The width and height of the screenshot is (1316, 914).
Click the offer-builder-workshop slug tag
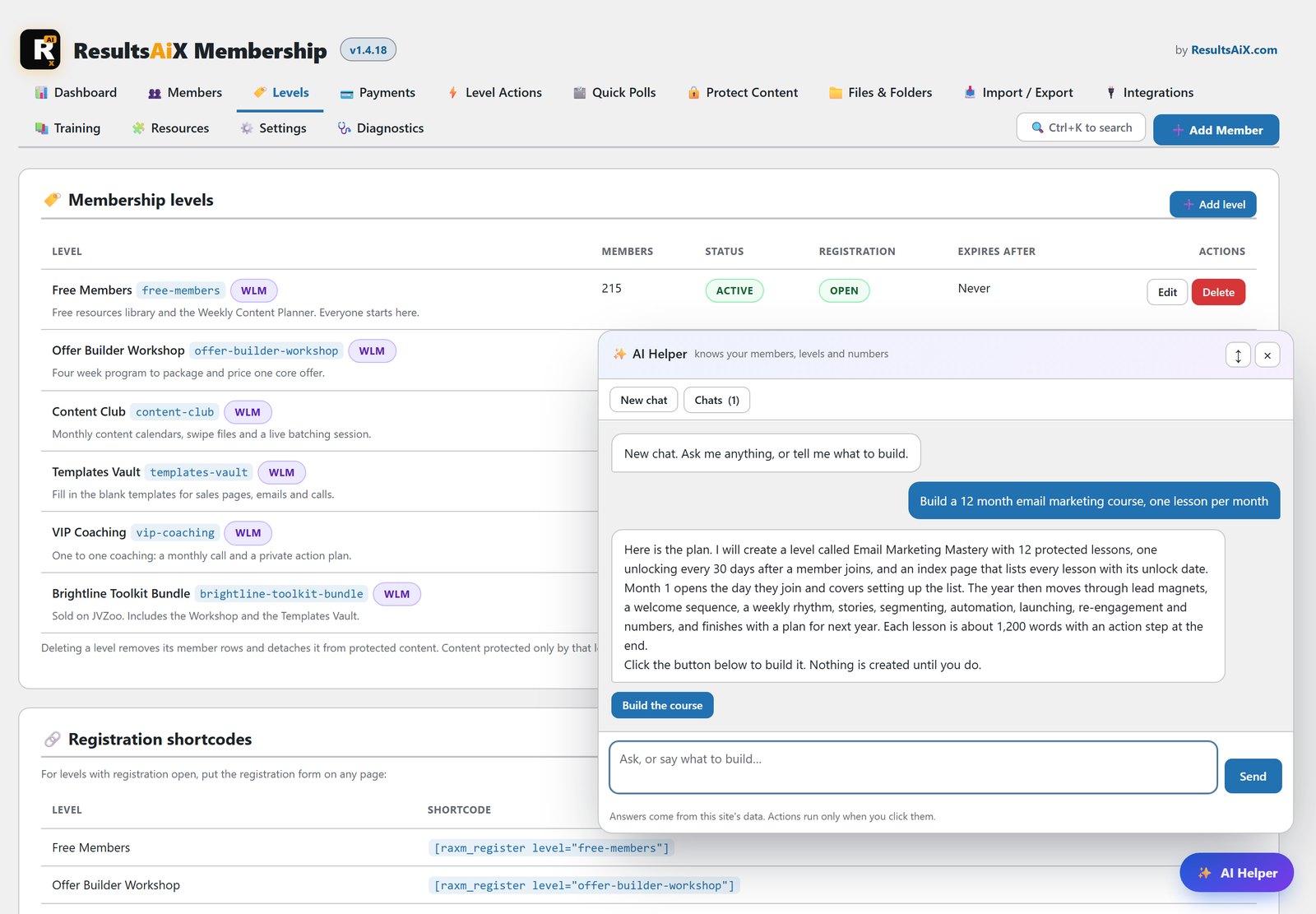(266, 350)
